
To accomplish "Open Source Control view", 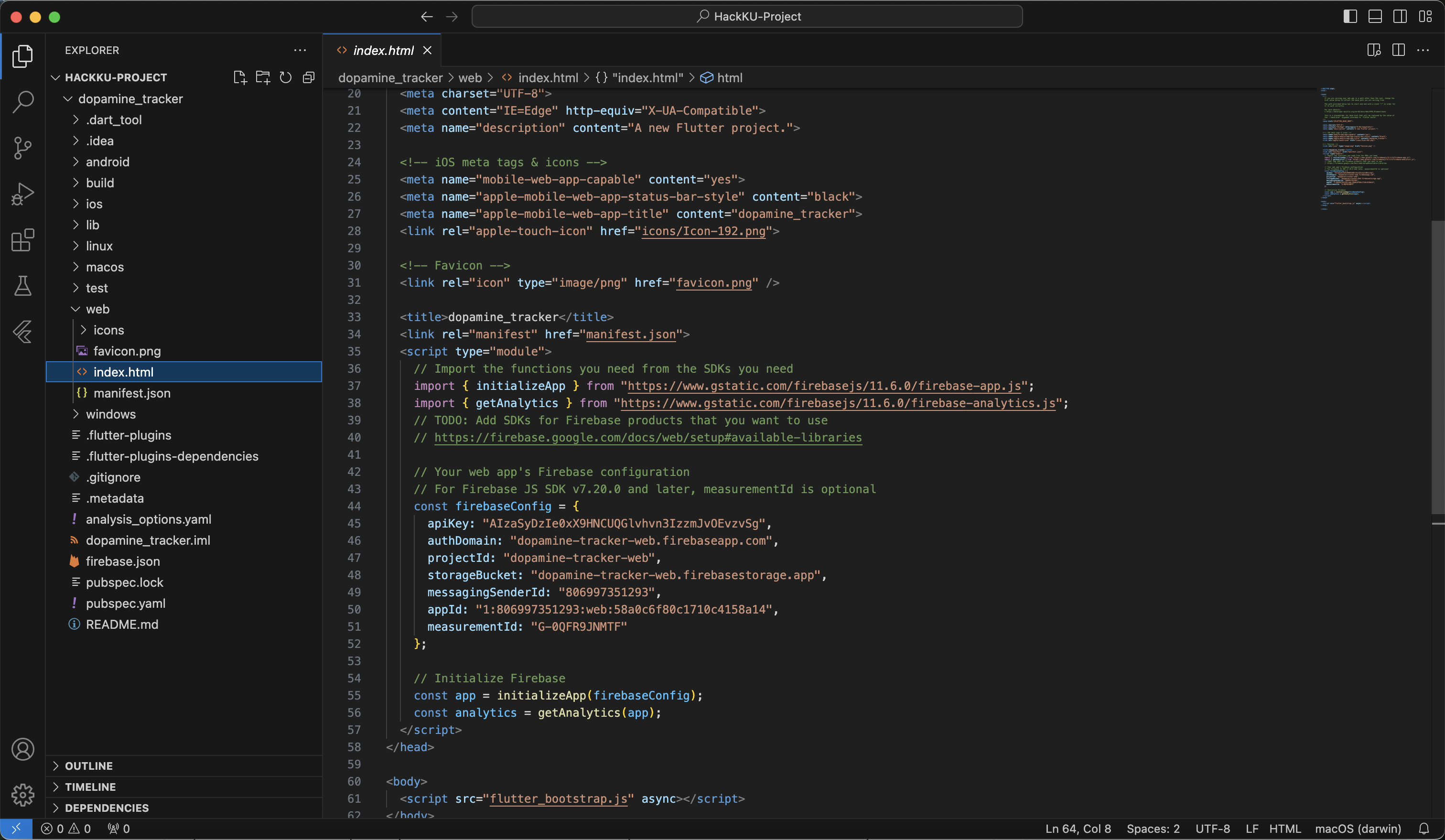I will (23, 148).
